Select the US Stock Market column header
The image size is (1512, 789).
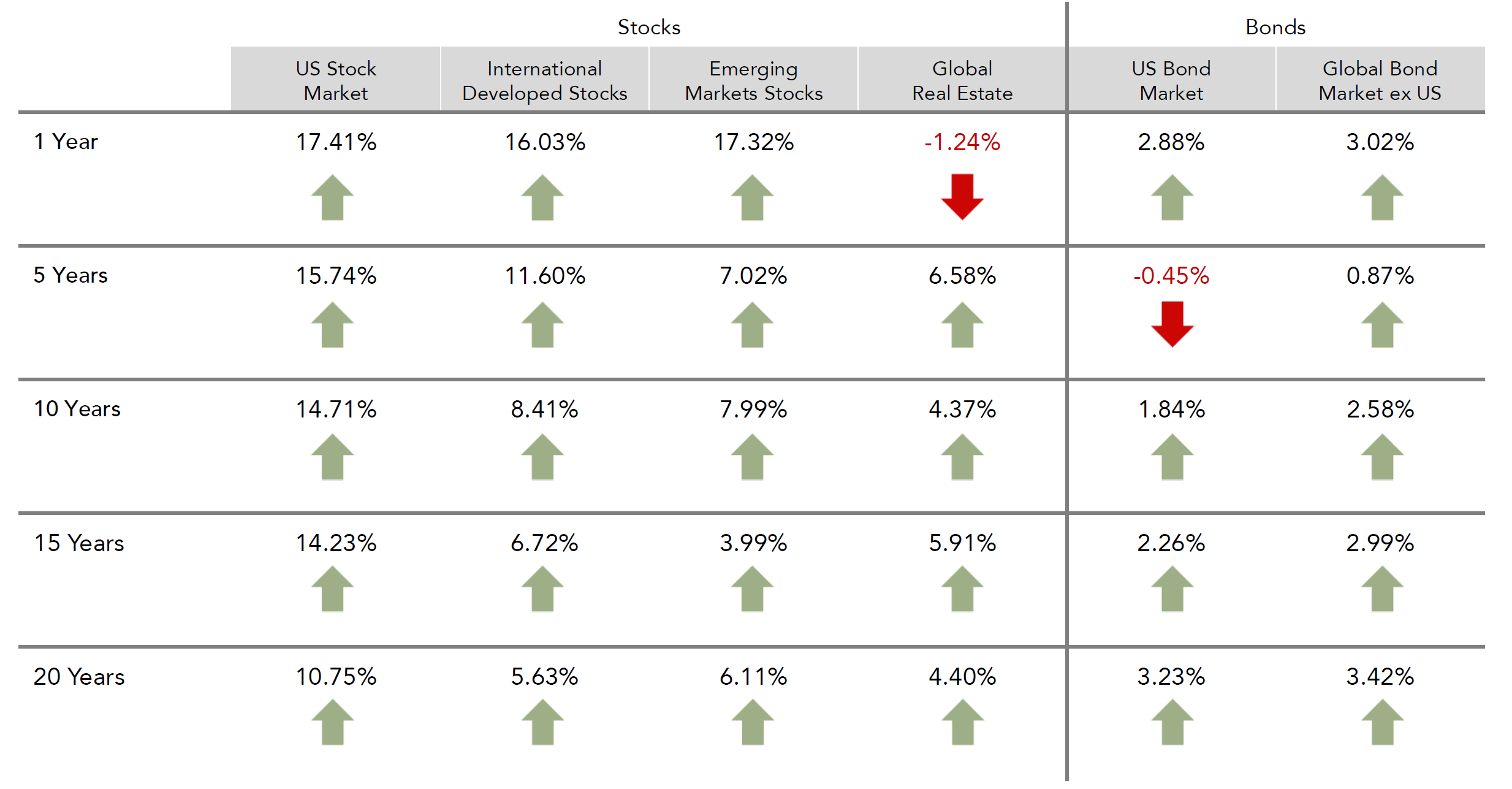tap(336, 80)
